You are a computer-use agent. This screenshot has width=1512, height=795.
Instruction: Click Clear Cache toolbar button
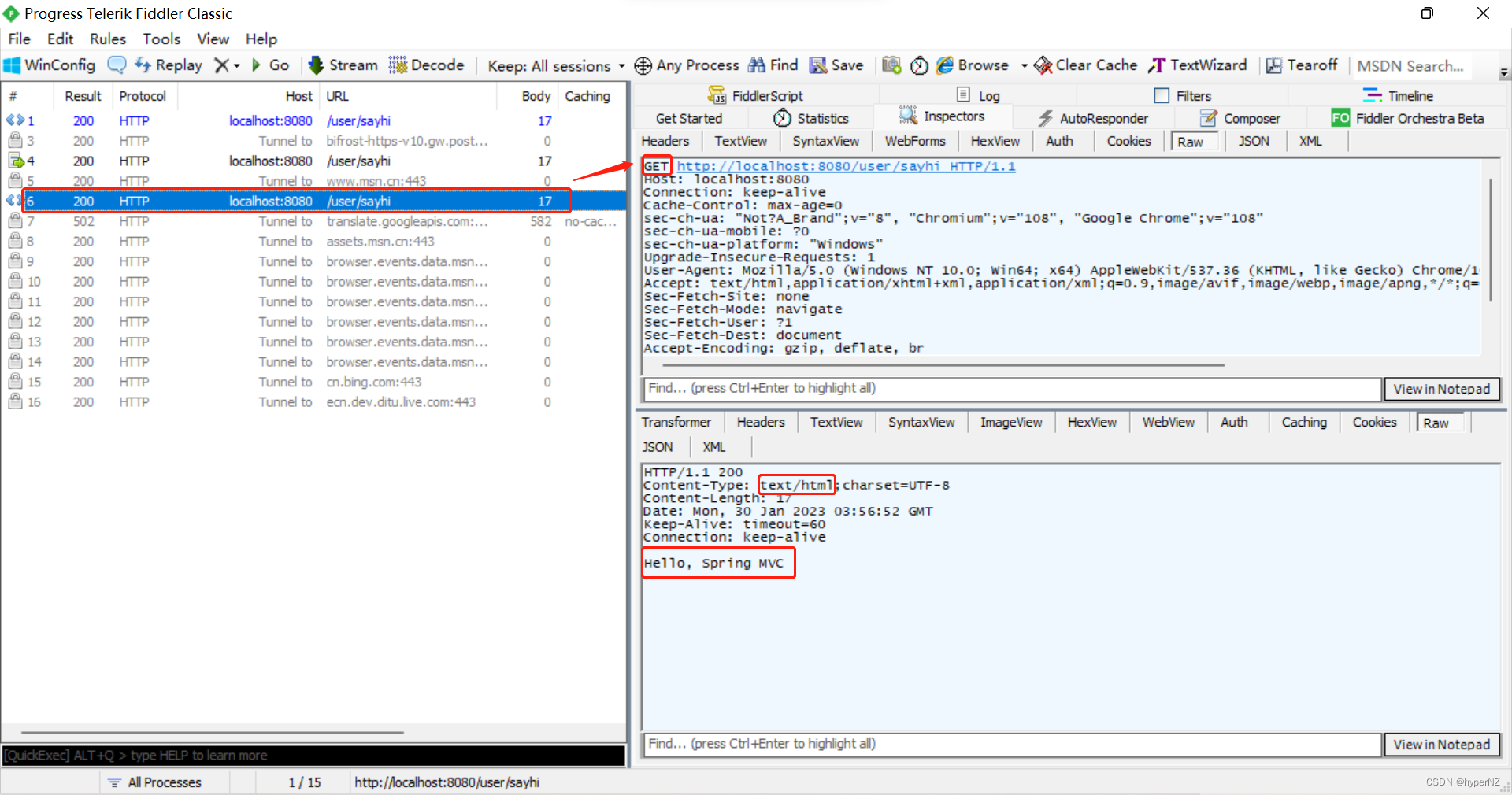pyautogui.click(x=1085, y=65)
